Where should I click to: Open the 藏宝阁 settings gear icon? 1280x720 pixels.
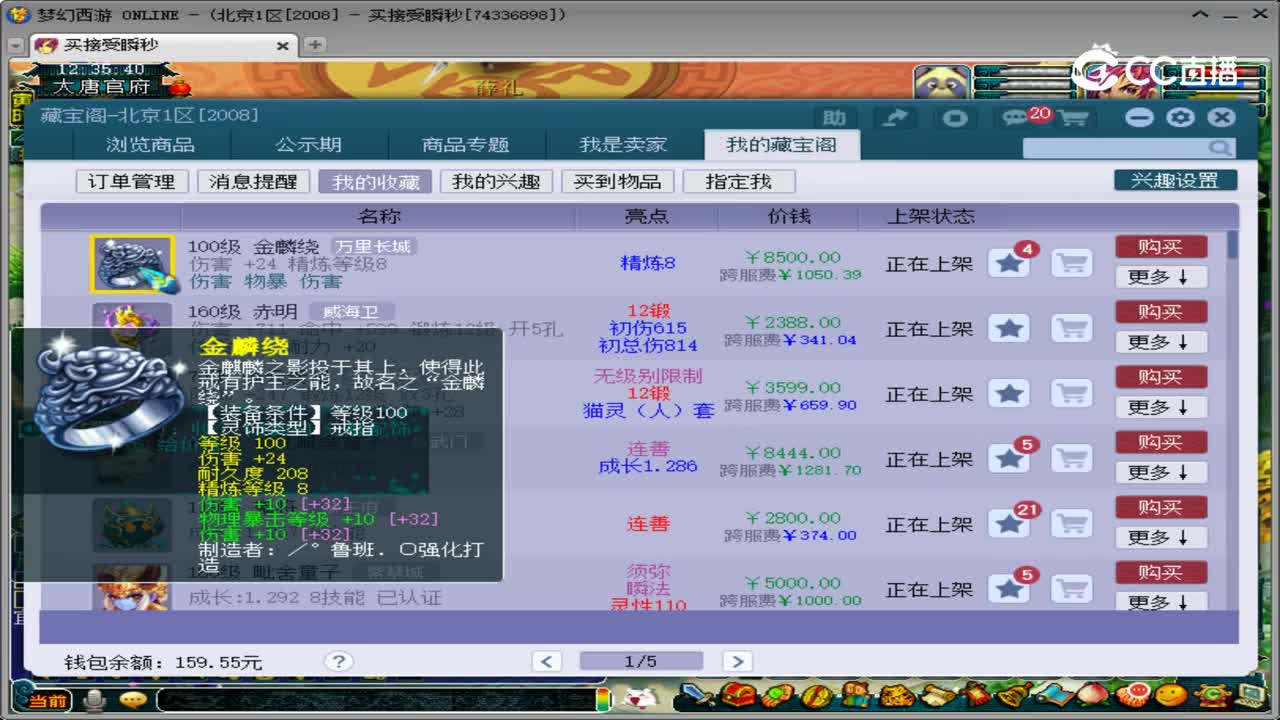(1180, 117)
